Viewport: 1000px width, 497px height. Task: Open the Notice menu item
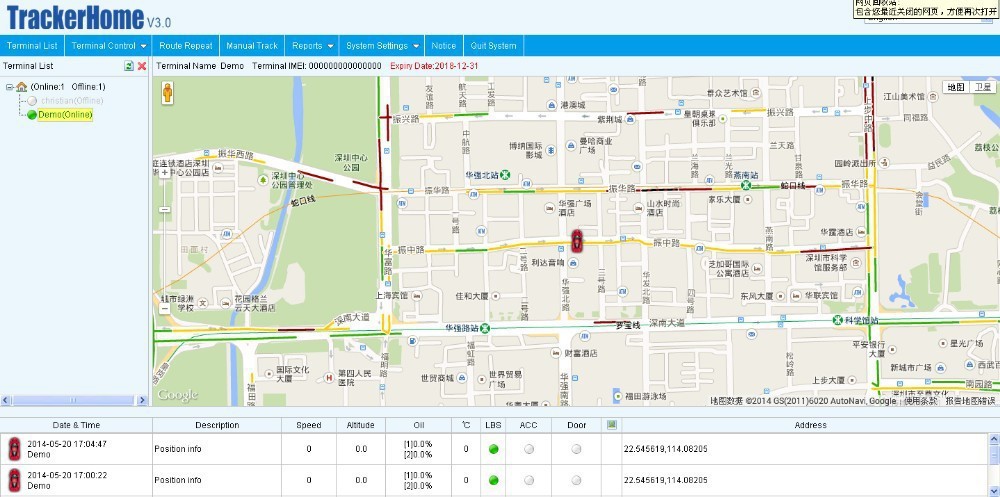point(443,46)
